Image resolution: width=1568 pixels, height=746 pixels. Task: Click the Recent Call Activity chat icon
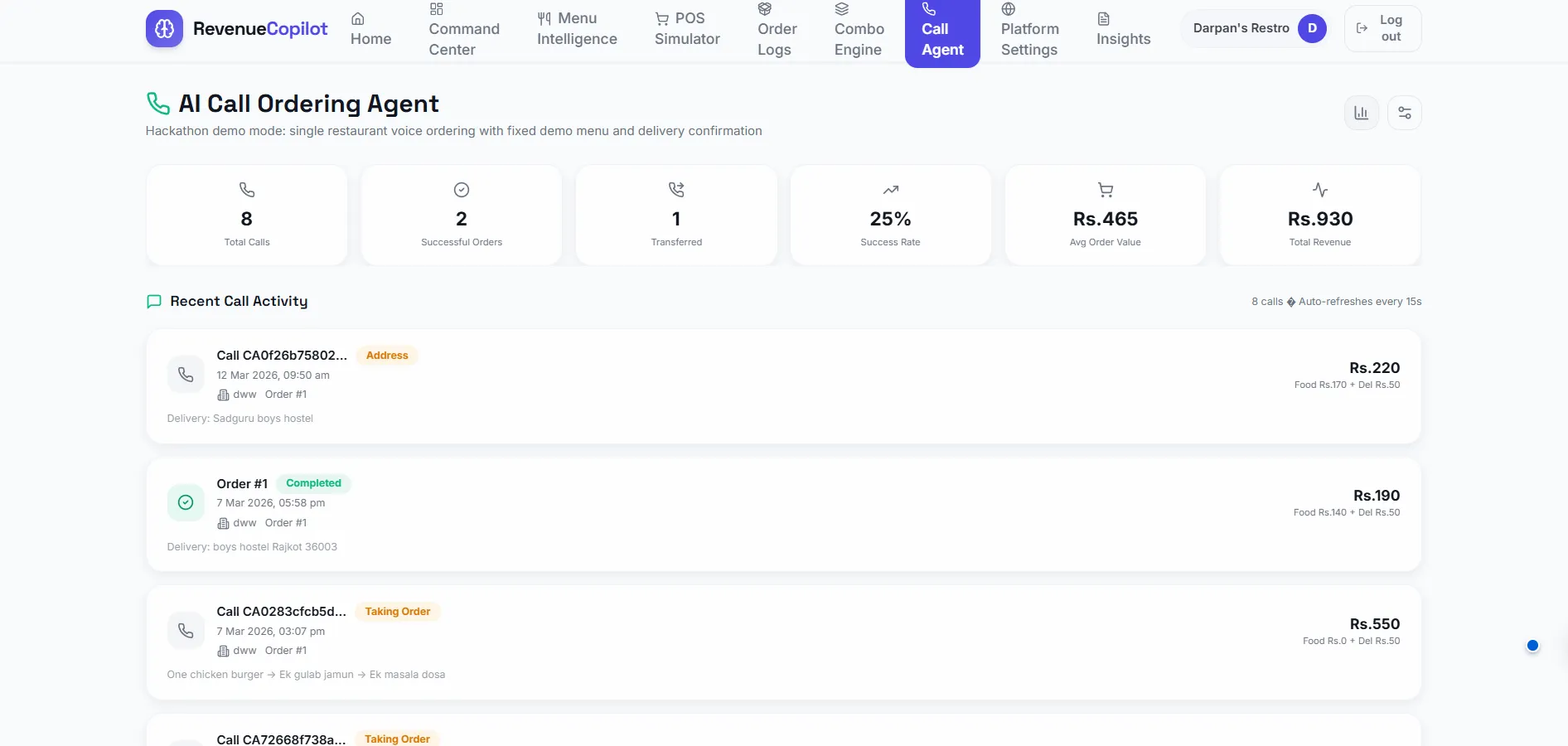point(154,302)
